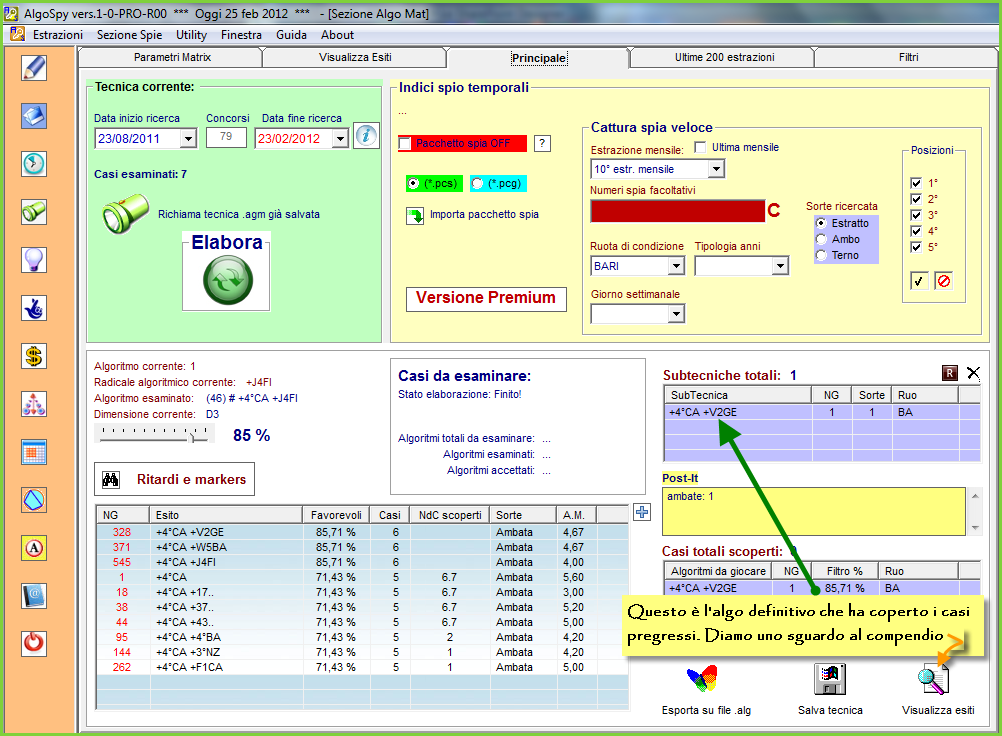Screen dimensions: 1002x736
Task: Open the Estrazione mensile dropdown
Action: (x=715, y=169)
